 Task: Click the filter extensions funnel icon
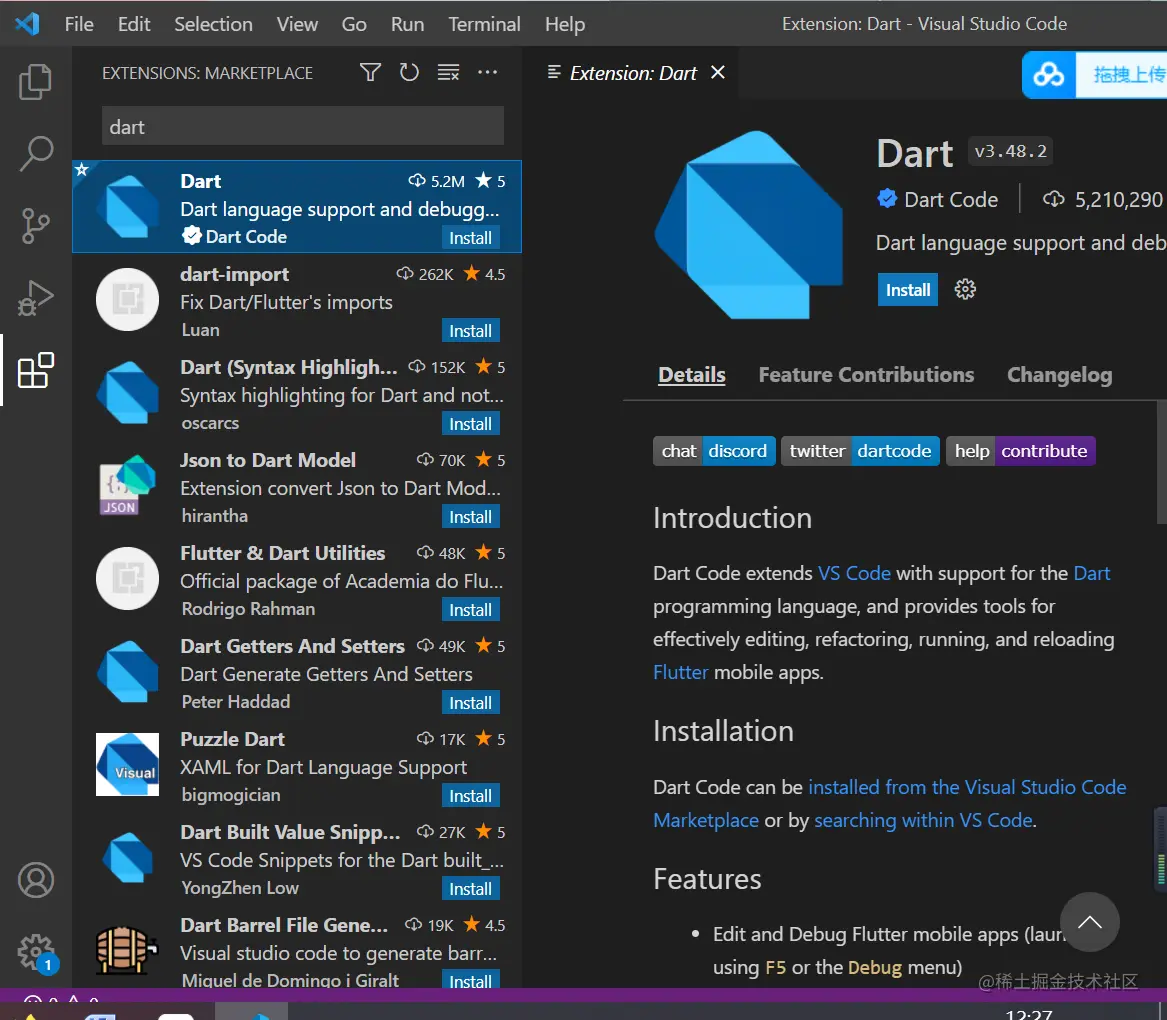[x=370, y=72]
